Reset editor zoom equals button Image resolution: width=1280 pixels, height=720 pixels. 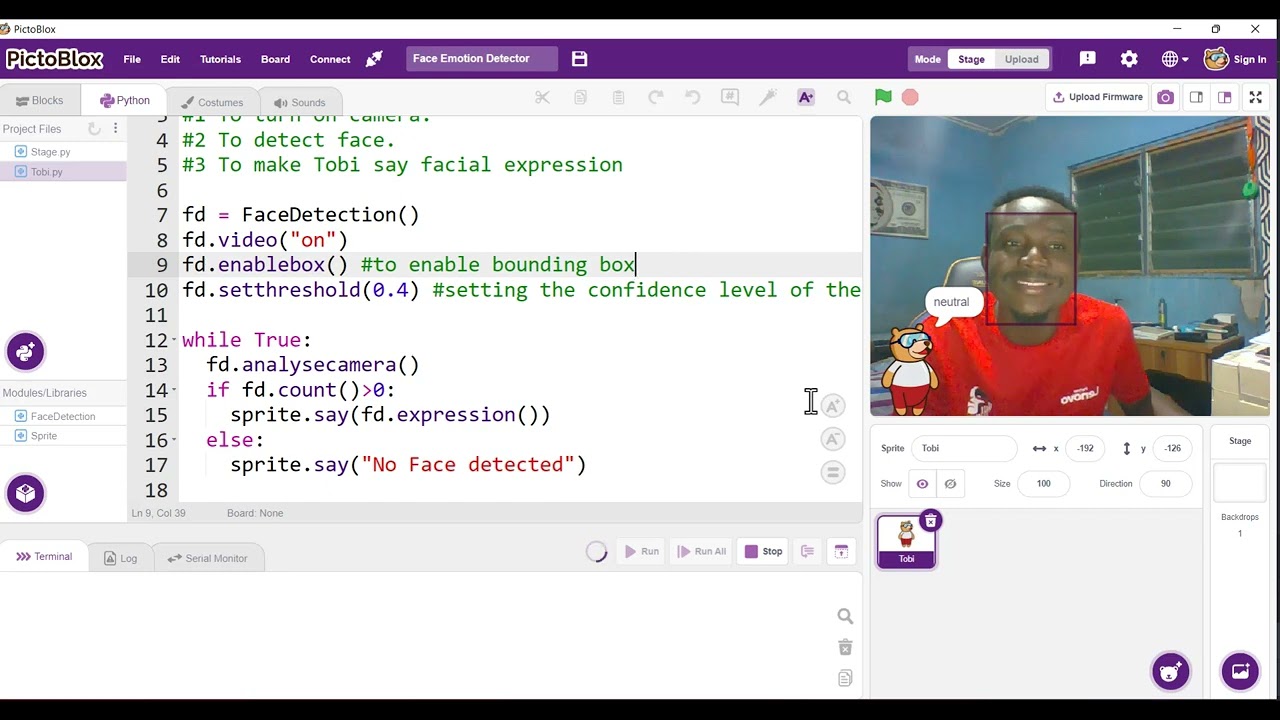click(832, 472)
